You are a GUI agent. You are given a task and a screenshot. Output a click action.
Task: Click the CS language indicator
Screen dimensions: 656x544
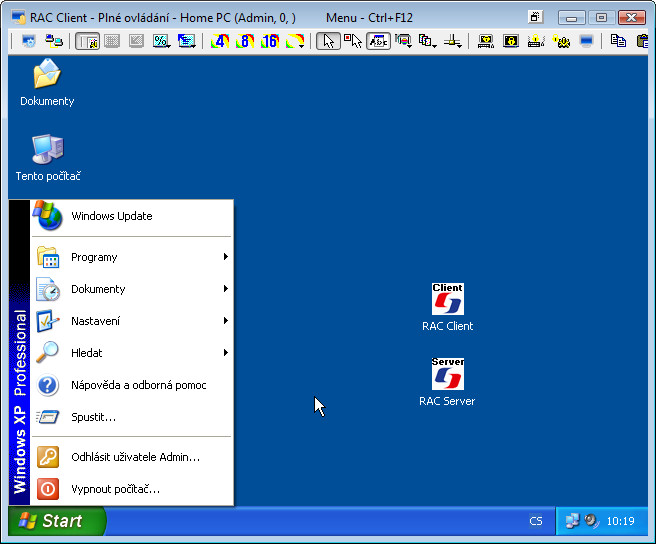pos(536,521)
